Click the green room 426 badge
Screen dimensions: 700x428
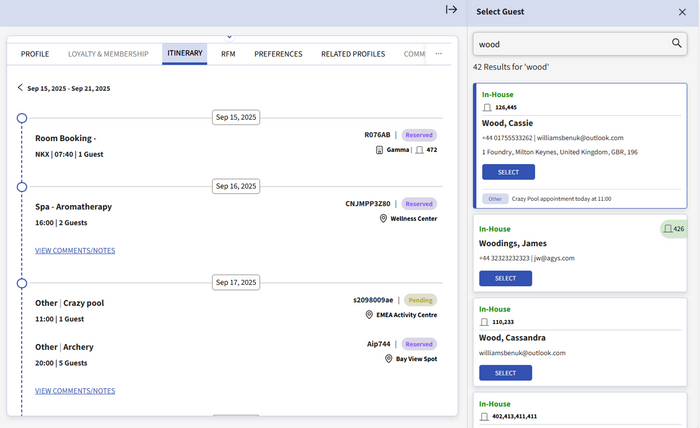[x=673, y=229]
